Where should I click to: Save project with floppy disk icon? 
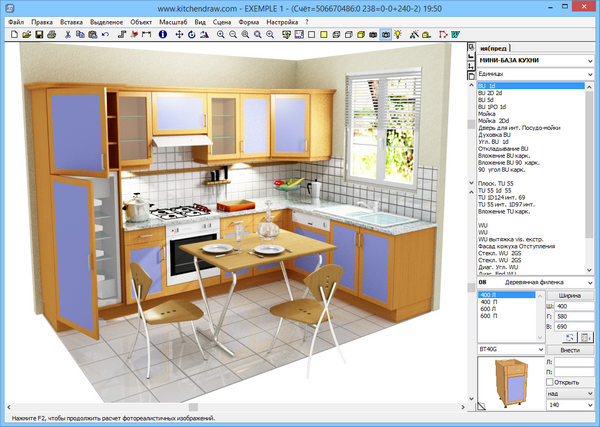[38, 34]
